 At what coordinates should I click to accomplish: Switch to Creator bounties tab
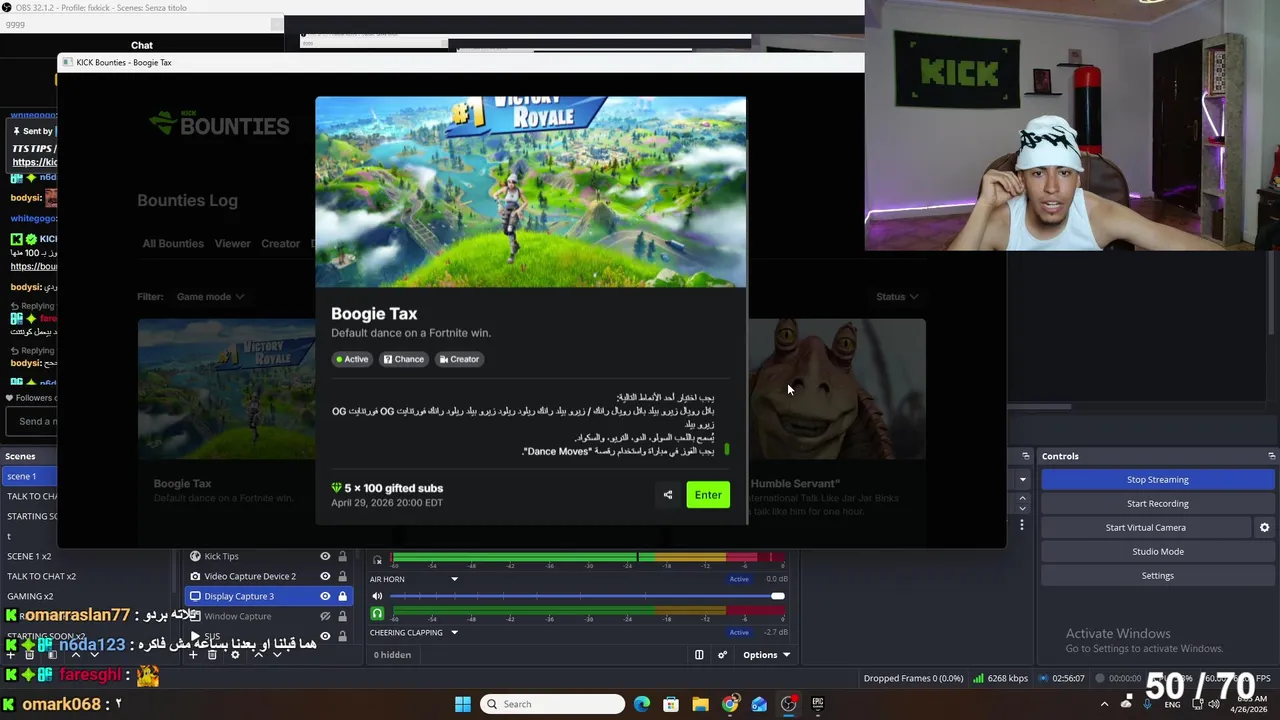click(x=280, y=243)
